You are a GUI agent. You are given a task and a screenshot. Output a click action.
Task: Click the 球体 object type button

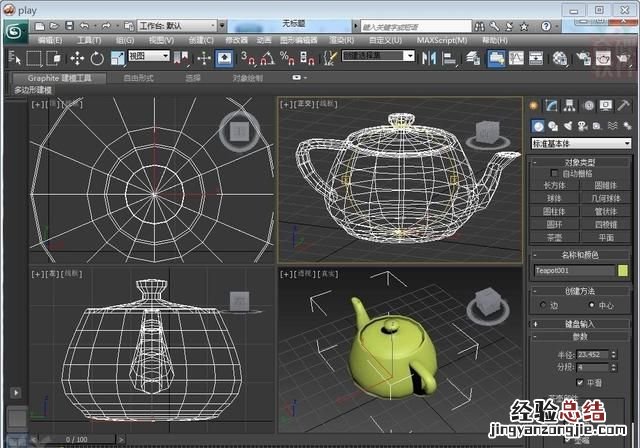tap(555, 198)
